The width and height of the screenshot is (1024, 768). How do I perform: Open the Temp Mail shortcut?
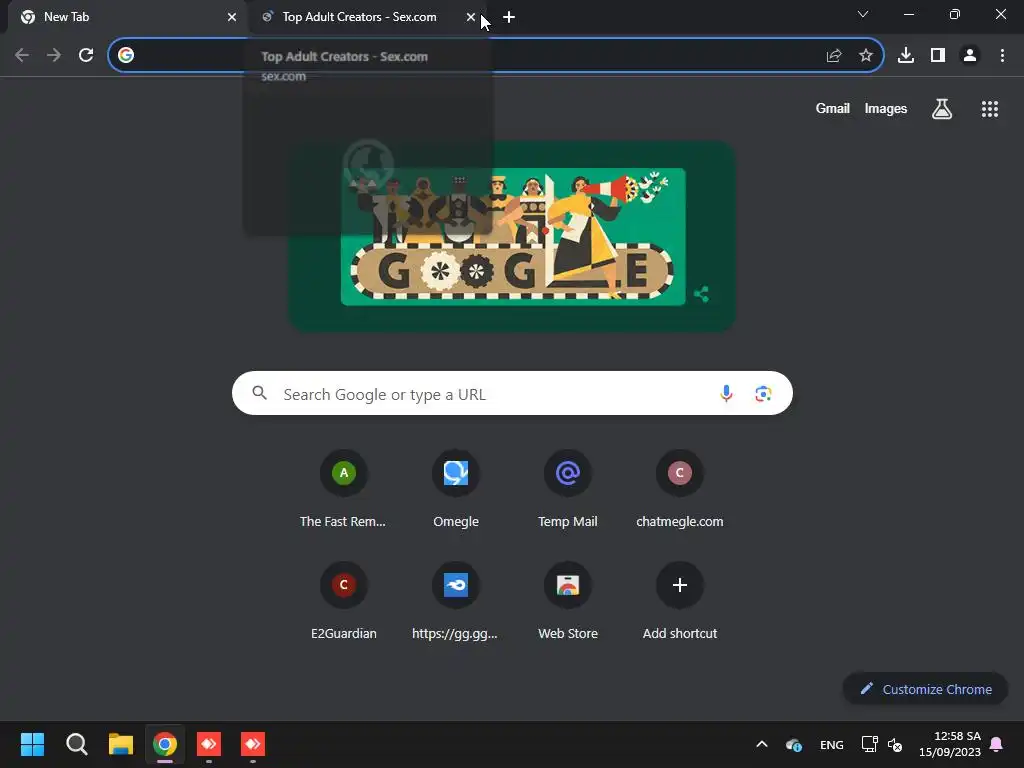(568, 488)
